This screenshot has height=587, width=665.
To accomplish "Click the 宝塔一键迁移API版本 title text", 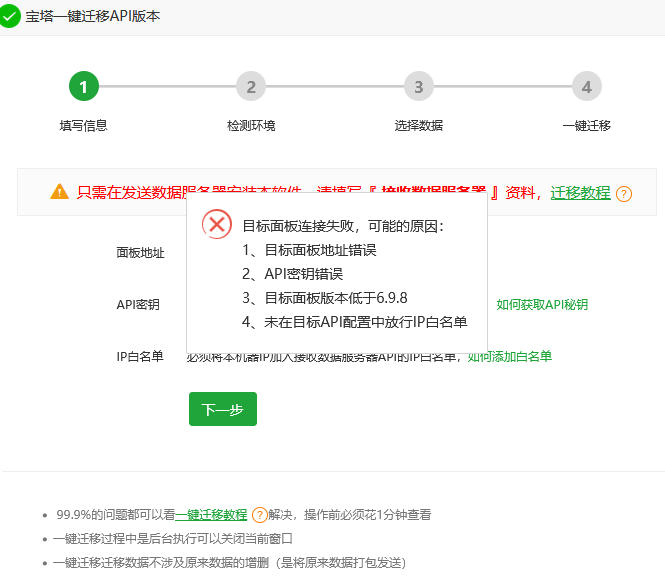I will [93, 16].
